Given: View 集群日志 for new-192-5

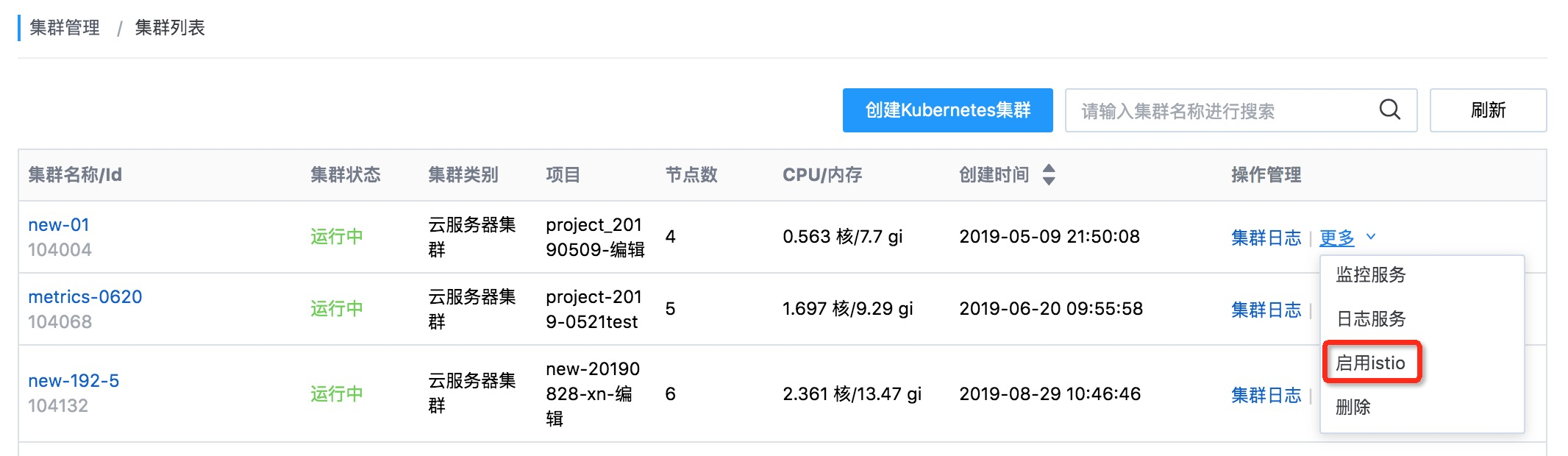Looking at the screenshot, I should 1266,395.
